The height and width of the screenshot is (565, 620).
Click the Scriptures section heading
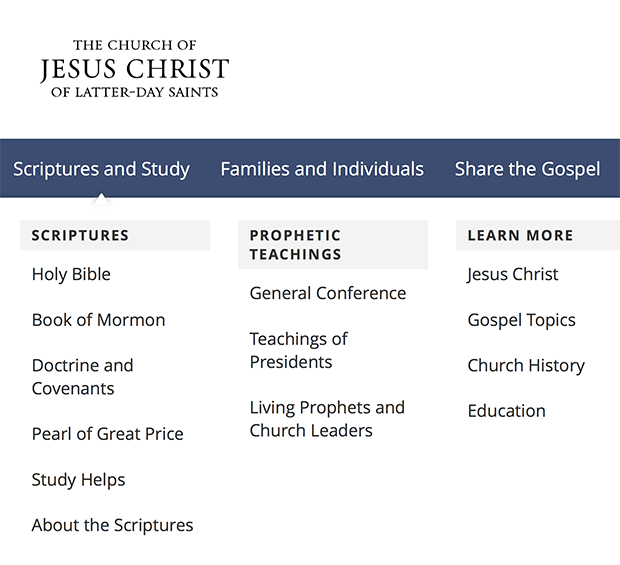[115, 235]
